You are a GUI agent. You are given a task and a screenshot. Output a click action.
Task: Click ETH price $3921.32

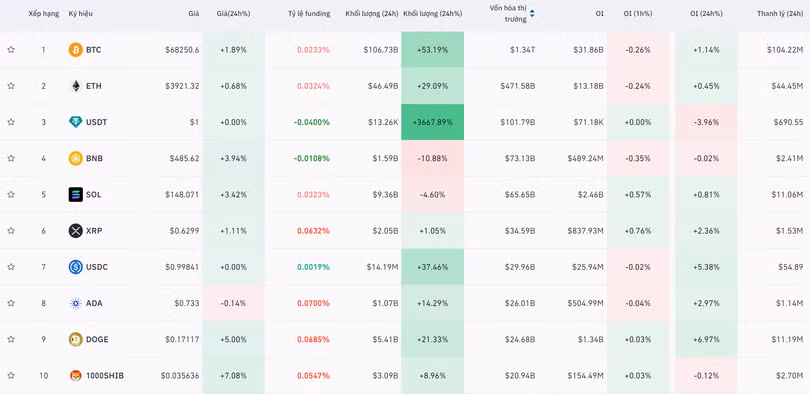pos(183,86)
